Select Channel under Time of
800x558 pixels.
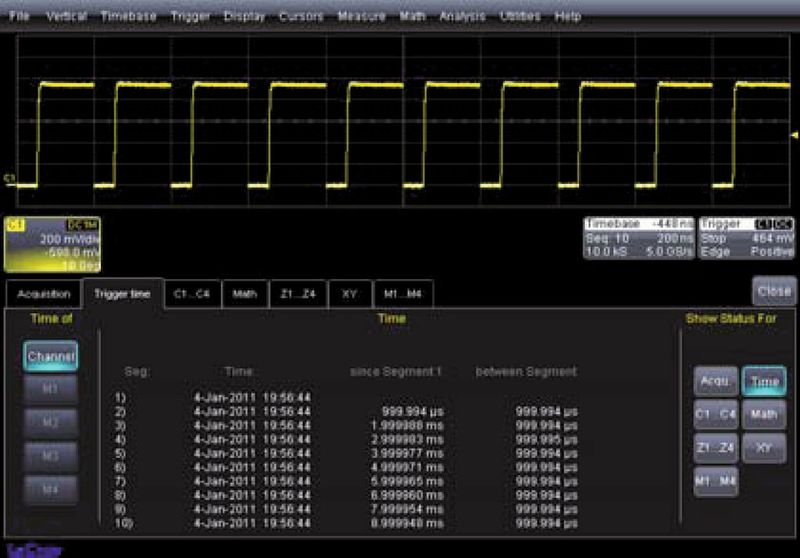[52, 356]
